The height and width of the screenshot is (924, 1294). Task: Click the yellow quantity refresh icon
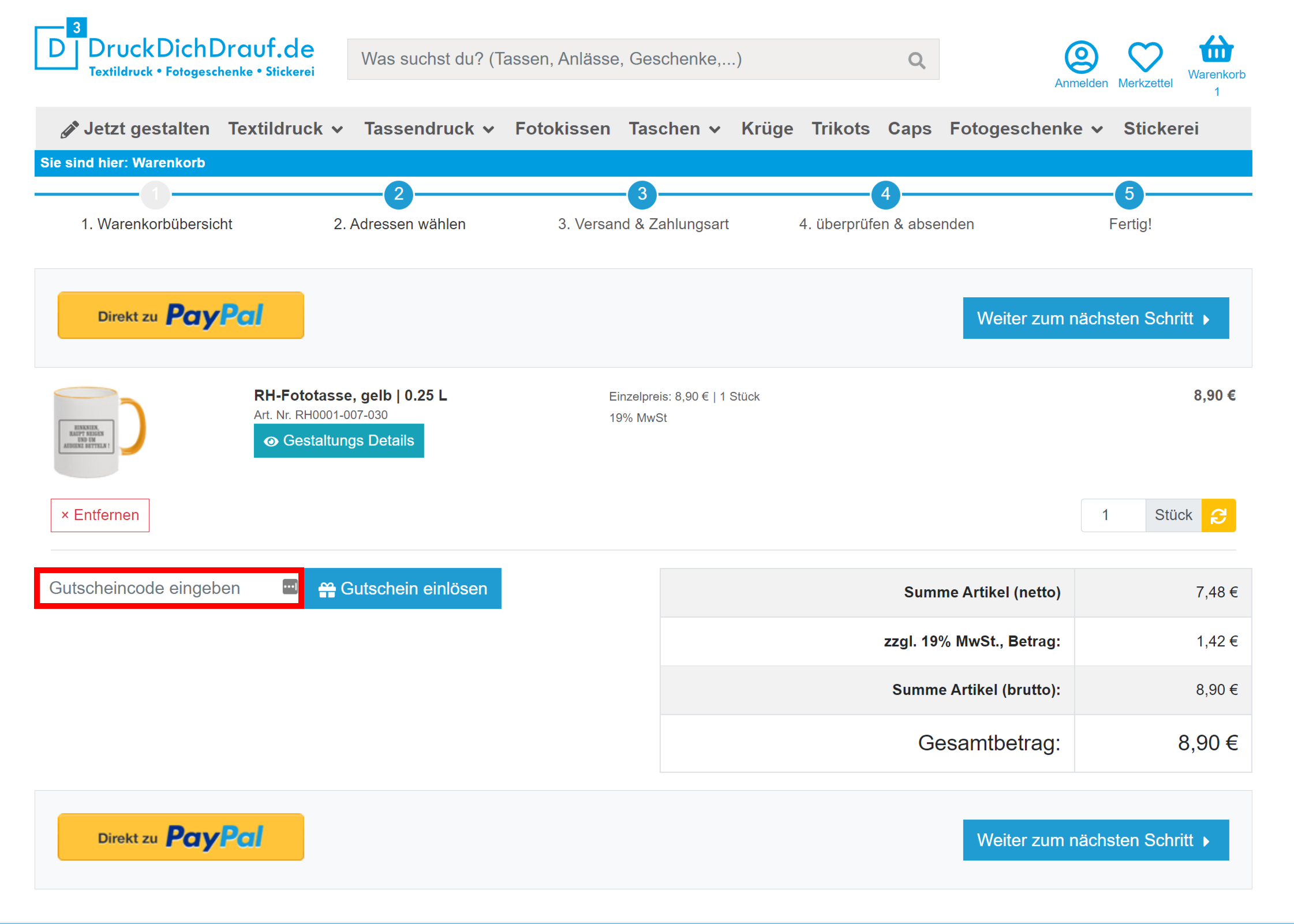[x=1218, y=515]
